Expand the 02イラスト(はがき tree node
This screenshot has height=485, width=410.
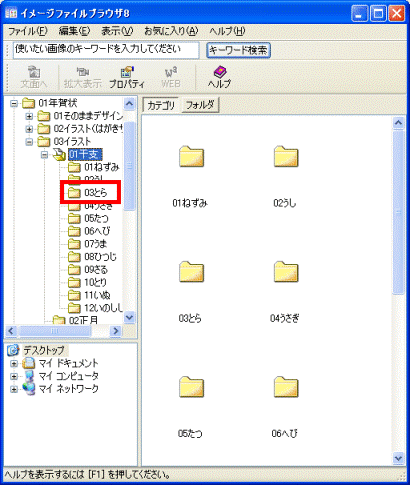pyautogui.click(x=29, y=129)
